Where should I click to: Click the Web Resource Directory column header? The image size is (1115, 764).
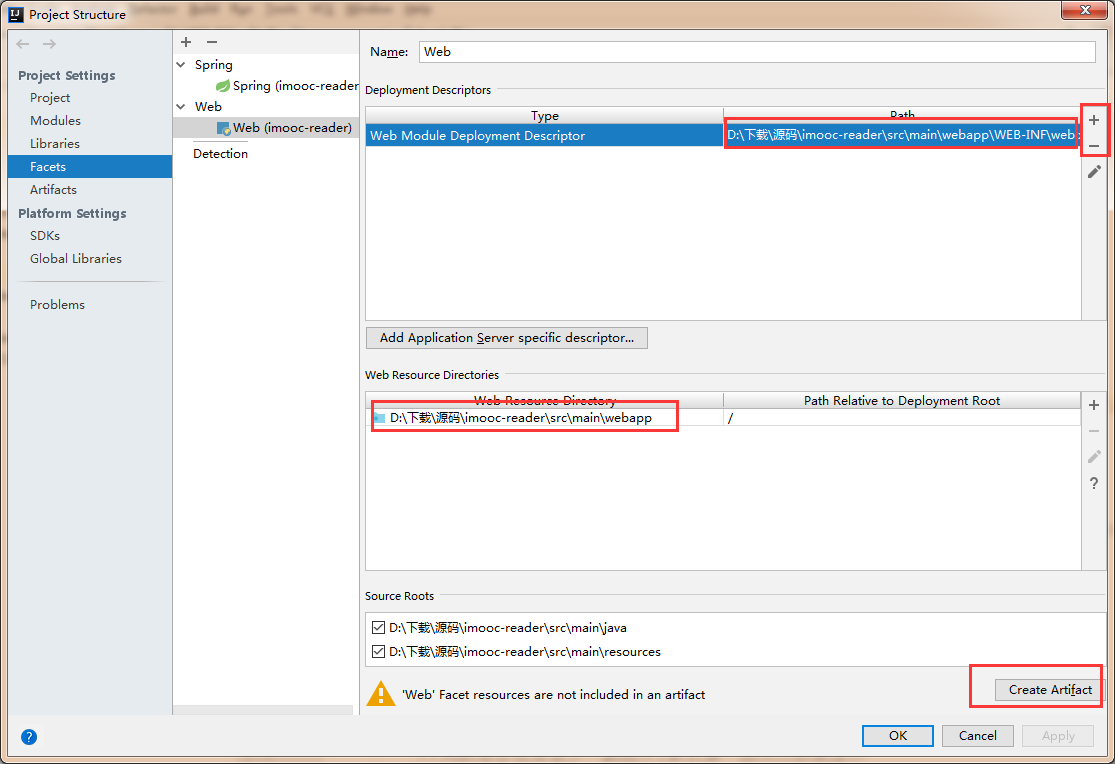545,400
